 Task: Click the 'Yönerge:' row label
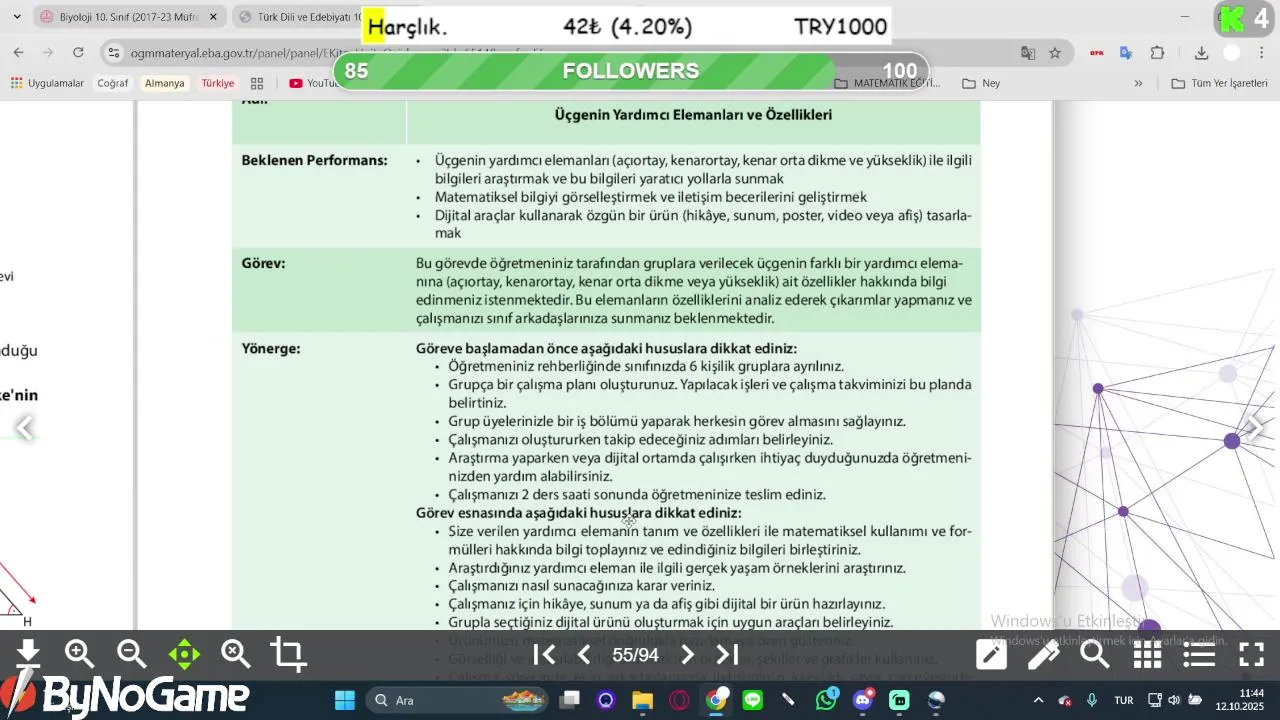[x=270, y=349]
